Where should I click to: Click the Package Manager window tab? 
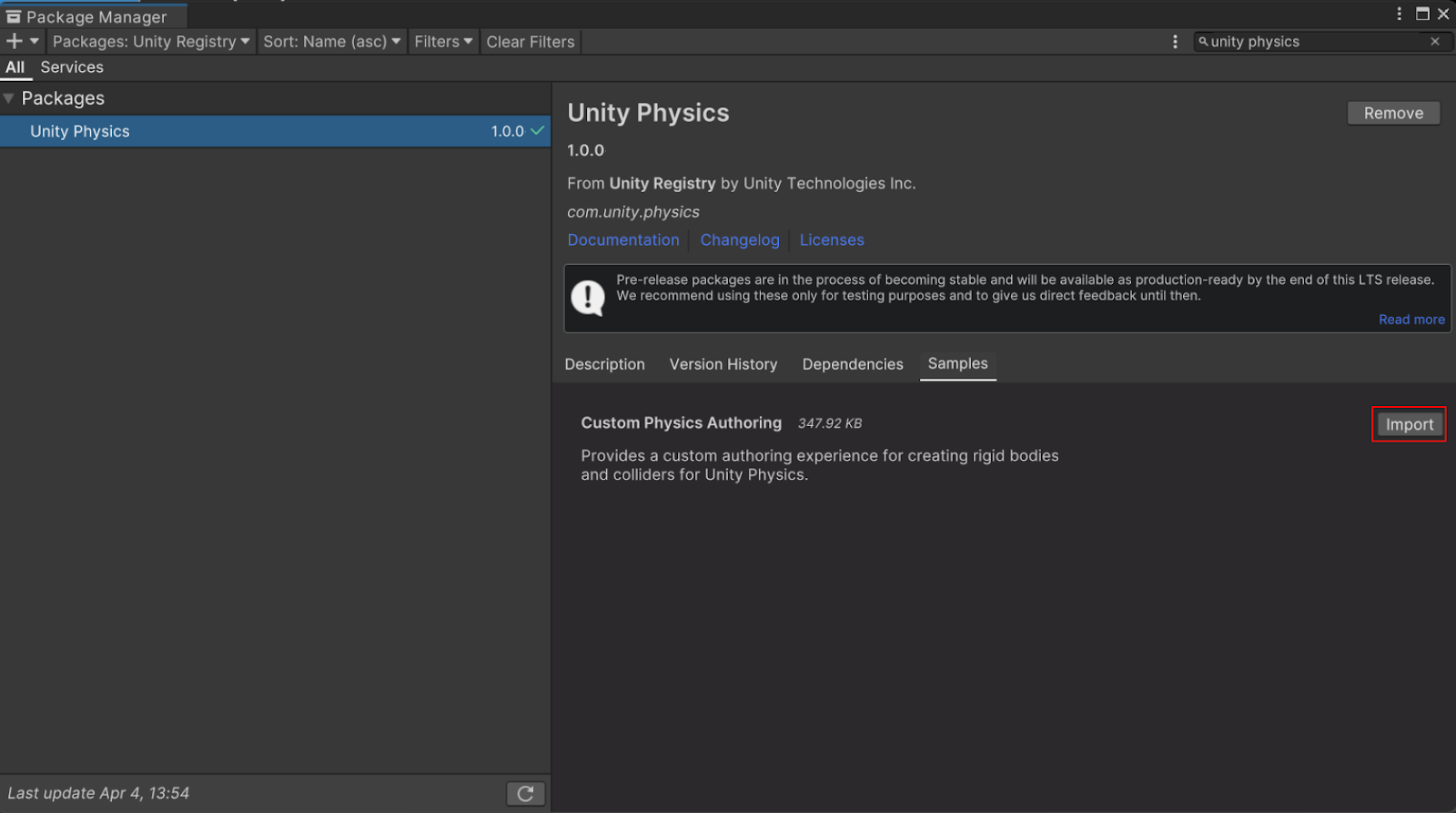point(94,16)
